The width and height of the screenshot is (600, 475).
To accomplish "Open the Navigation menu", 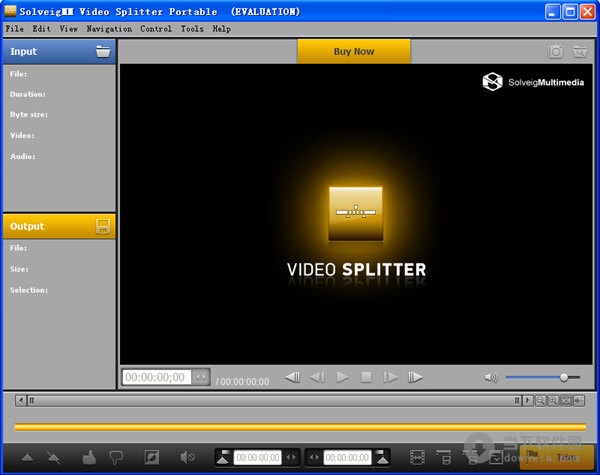I will click(x=109, y=29).
